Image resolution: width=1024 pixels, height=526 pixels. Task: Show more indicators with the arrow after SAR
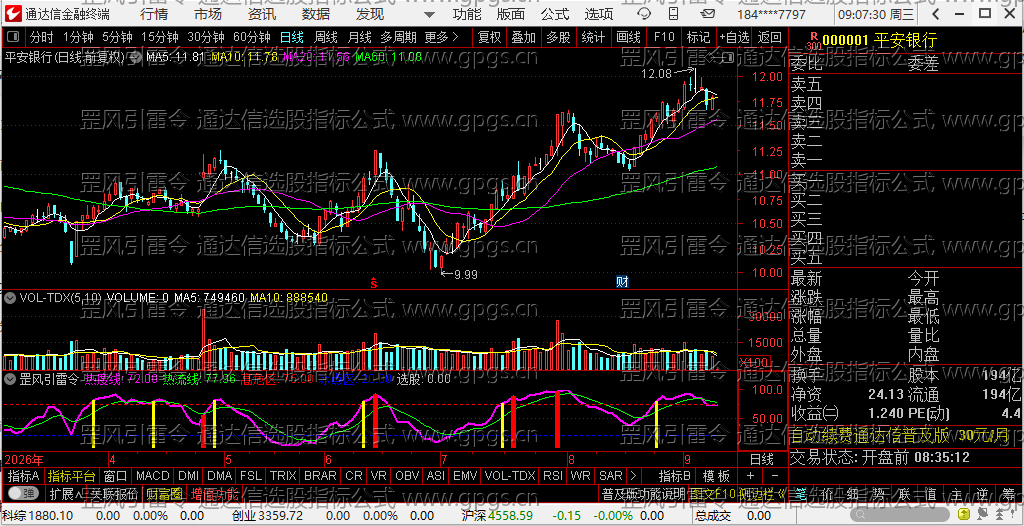coord(633,475)
